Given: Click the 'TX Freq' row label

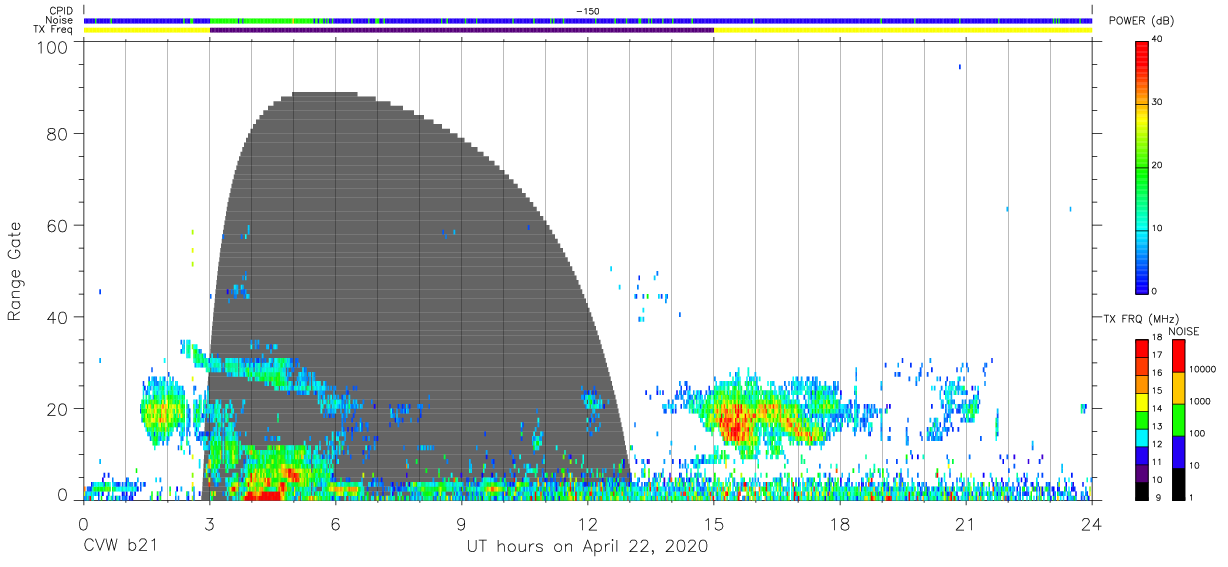Looking at the screenshot, I should 53,30.
